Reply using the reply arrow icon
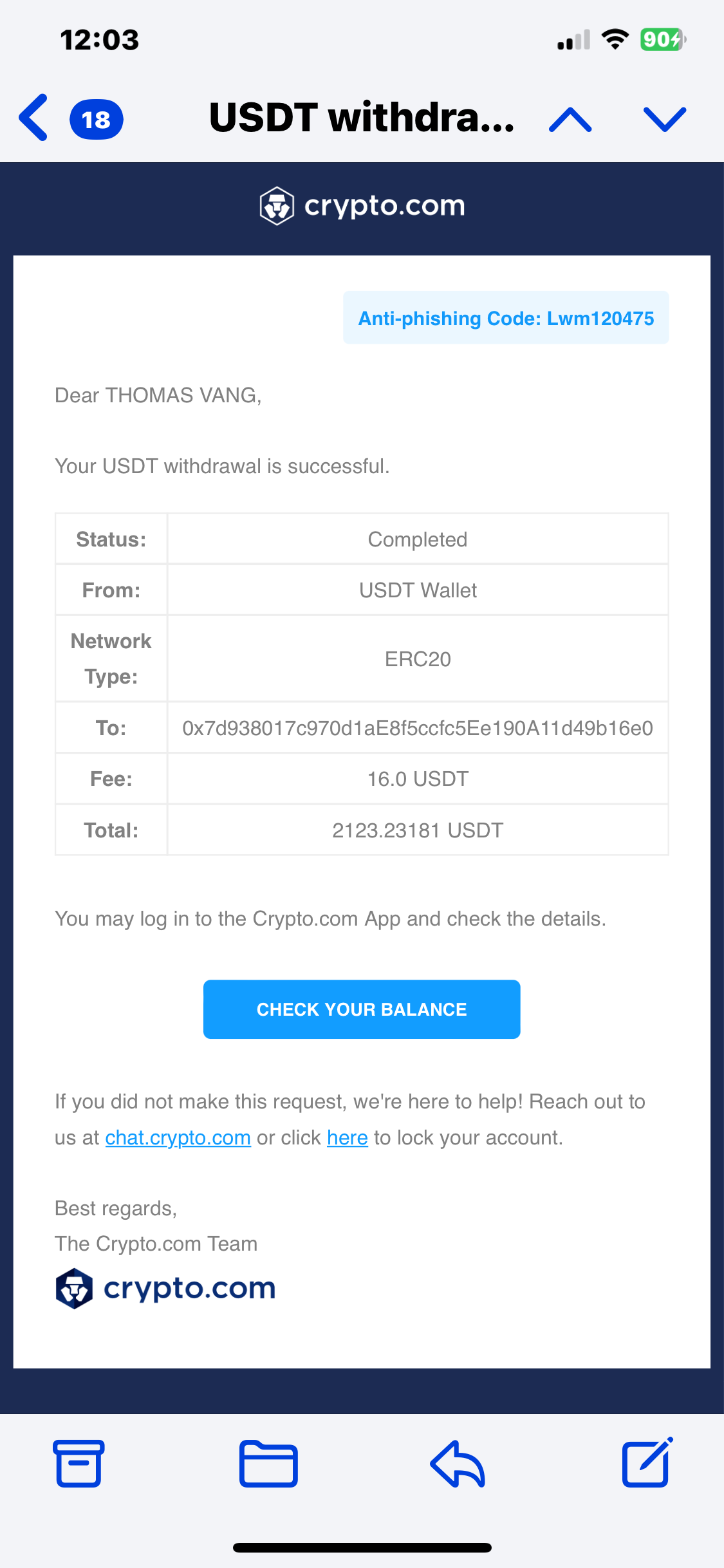Screen dimensions: 724x1568 (x=458, y=1464)
